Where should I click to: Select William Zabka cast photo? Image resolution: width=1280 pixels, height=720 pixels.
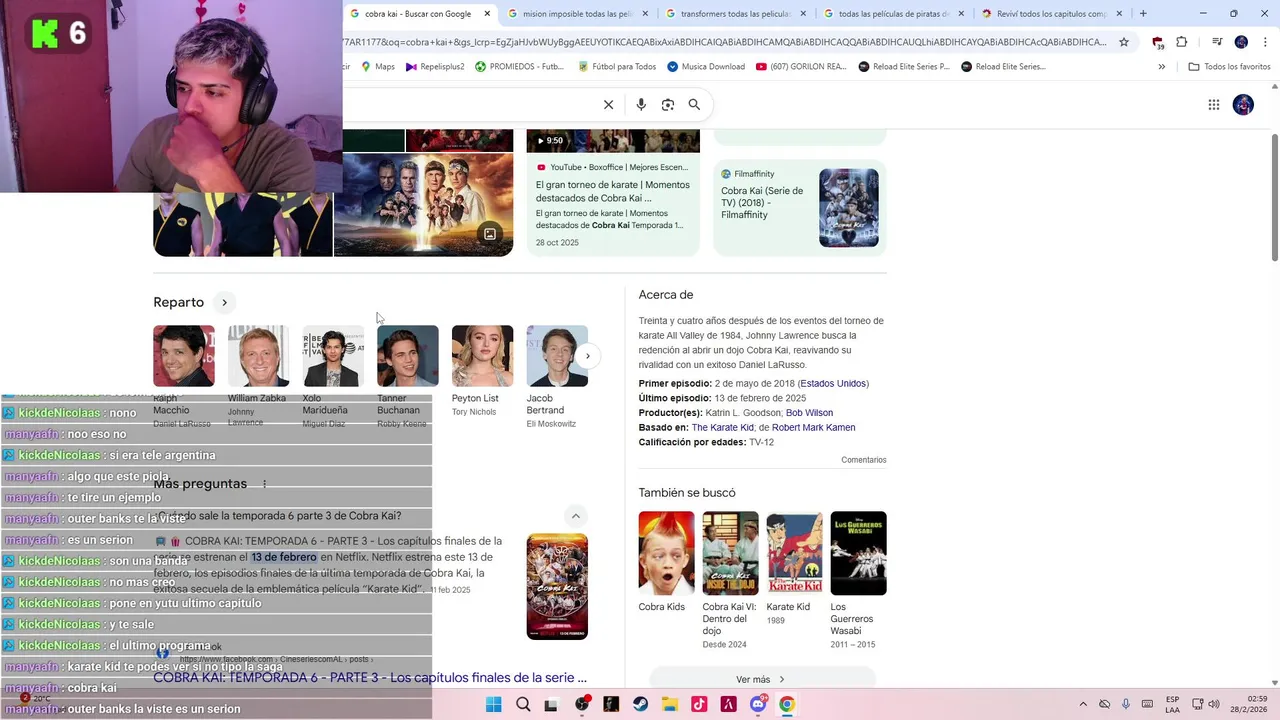(x=258, y=356)
